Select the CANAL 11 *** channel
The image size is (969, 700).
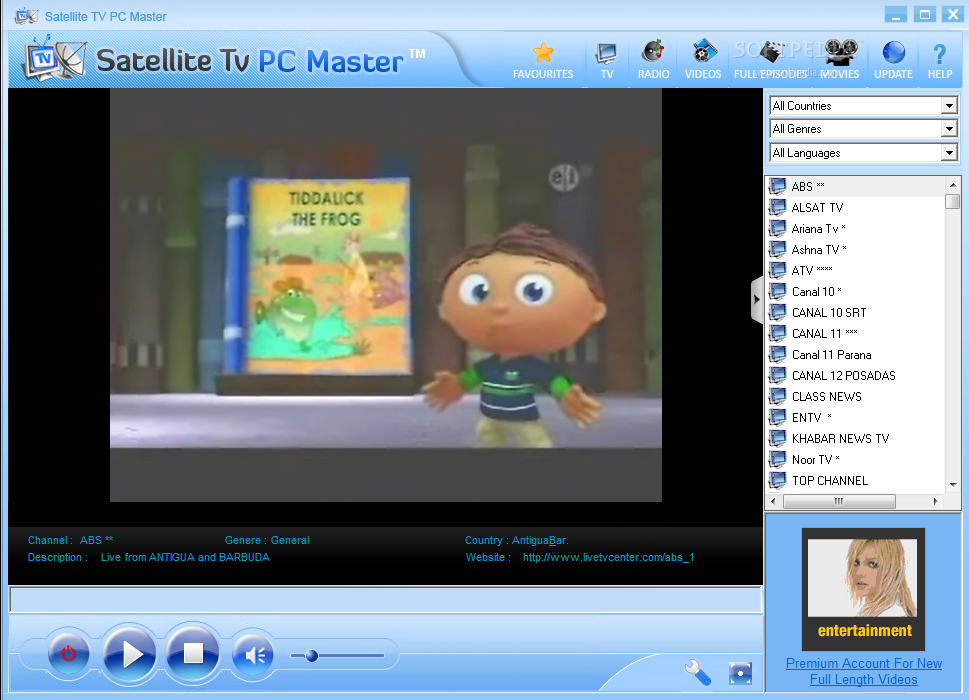(856, 334)
